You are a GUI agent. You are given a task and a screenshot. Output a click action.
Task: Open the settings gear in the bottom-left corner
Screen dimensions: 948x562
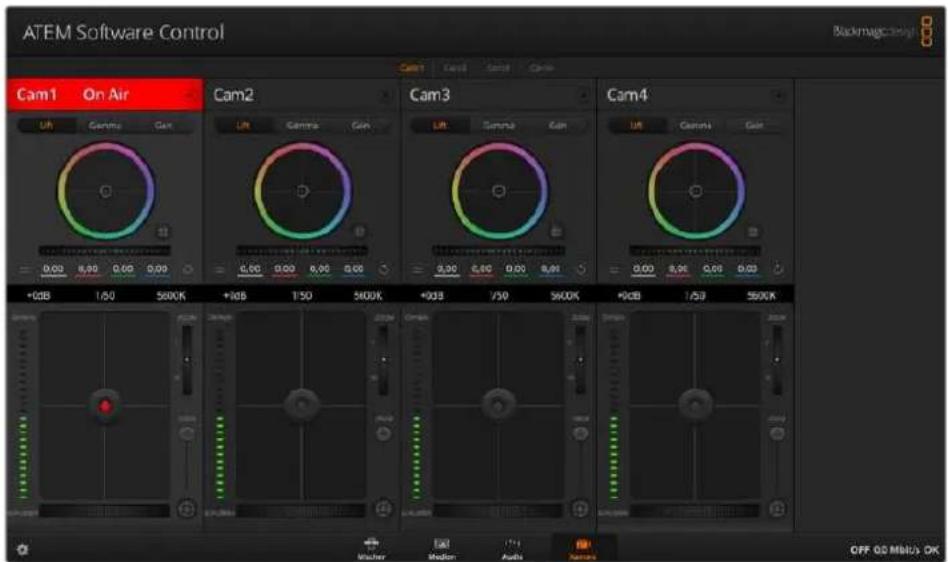tap(22, 549)
